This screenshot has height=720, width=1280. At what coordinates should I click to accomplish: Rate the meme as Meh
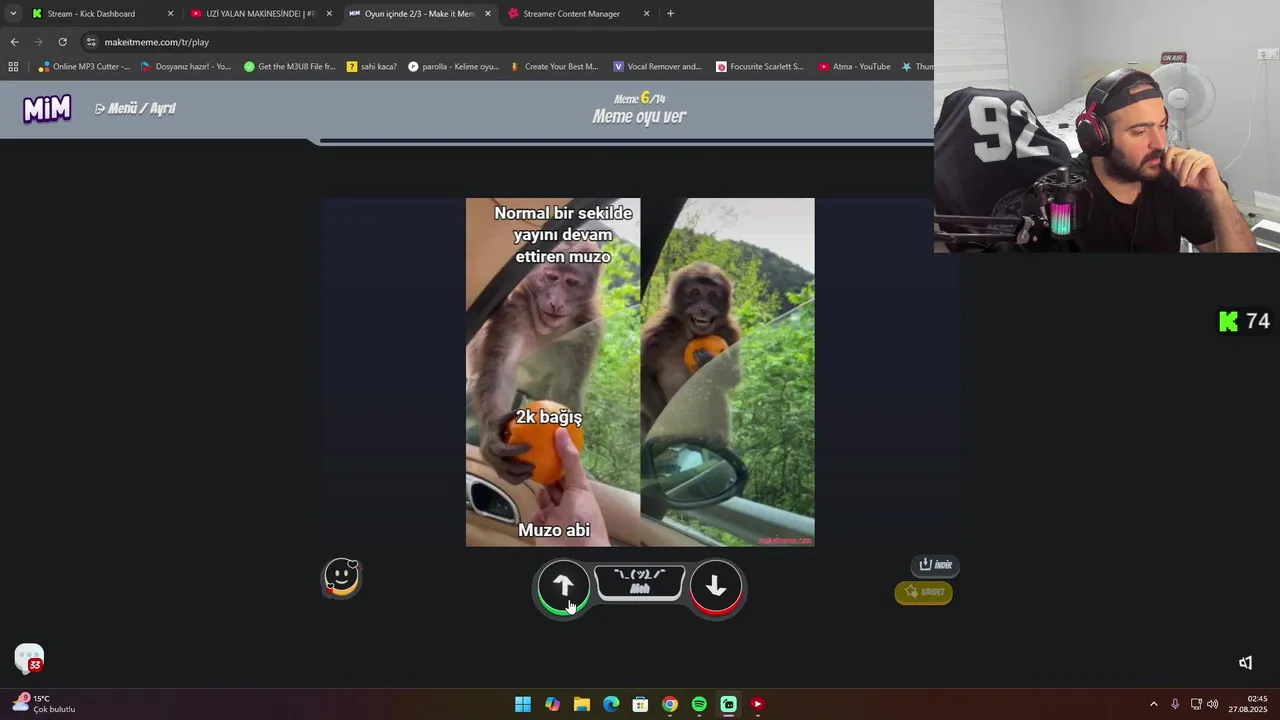click(640, 582)
